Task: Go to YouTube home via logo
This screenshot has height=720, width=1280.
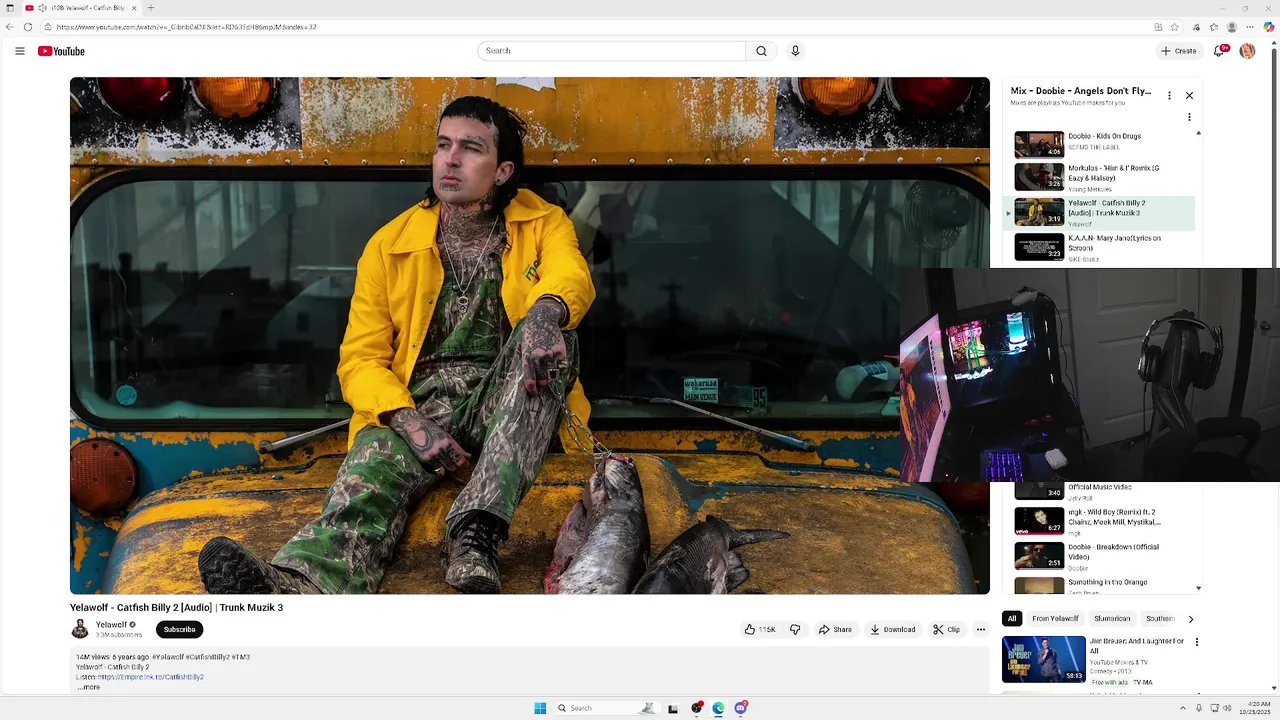Action: click(x=61, y=51)
